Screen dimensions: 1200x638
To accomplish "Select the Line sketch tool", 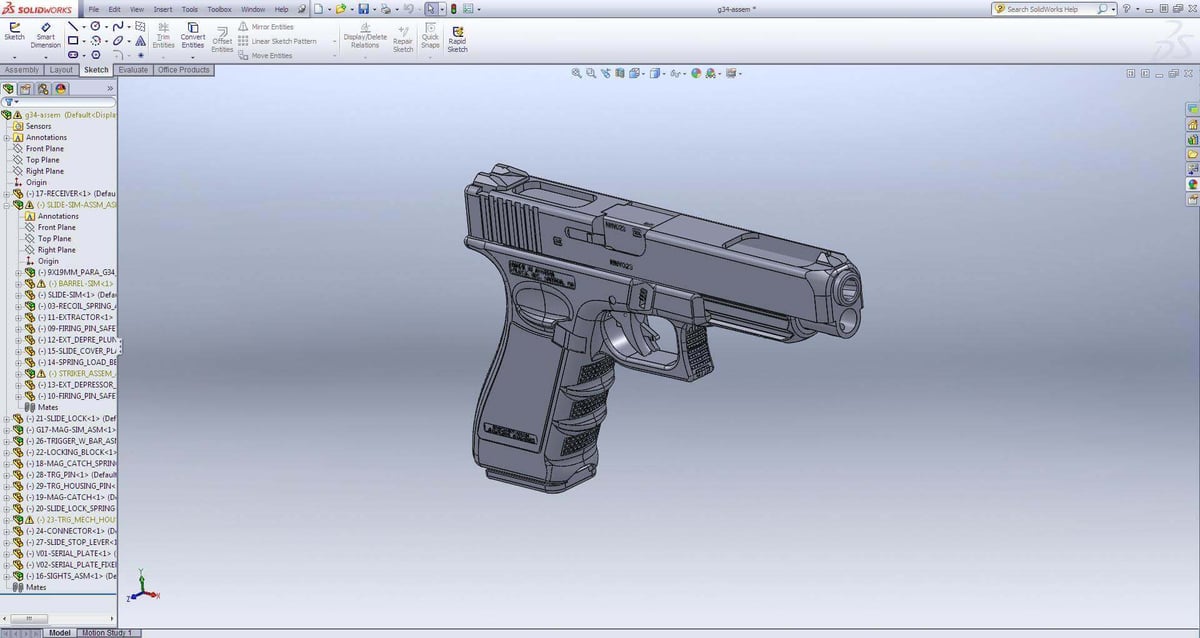I will pos(73,26).
